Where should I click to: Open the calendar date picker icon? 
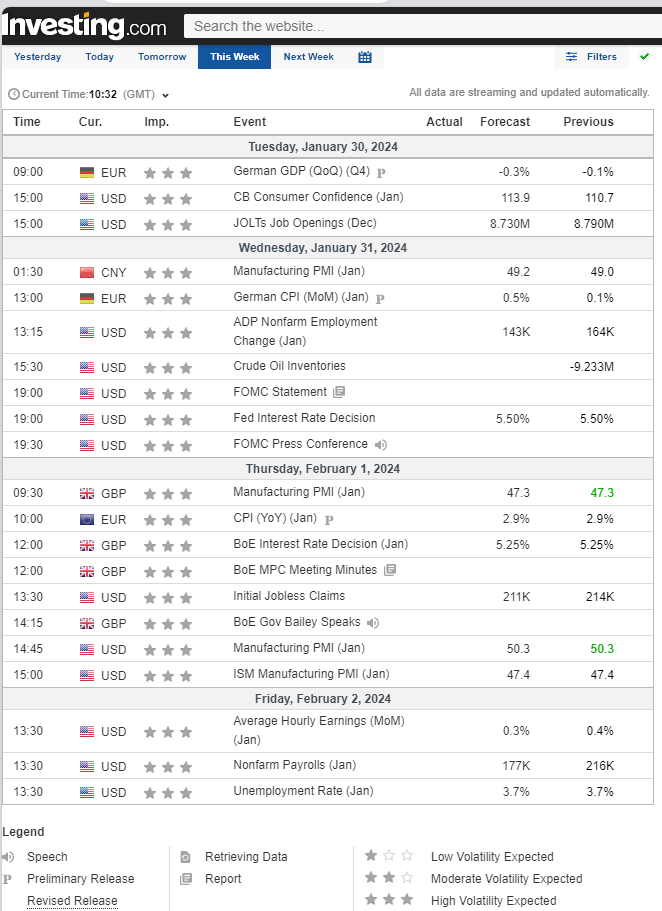click(x=365, y=57)
